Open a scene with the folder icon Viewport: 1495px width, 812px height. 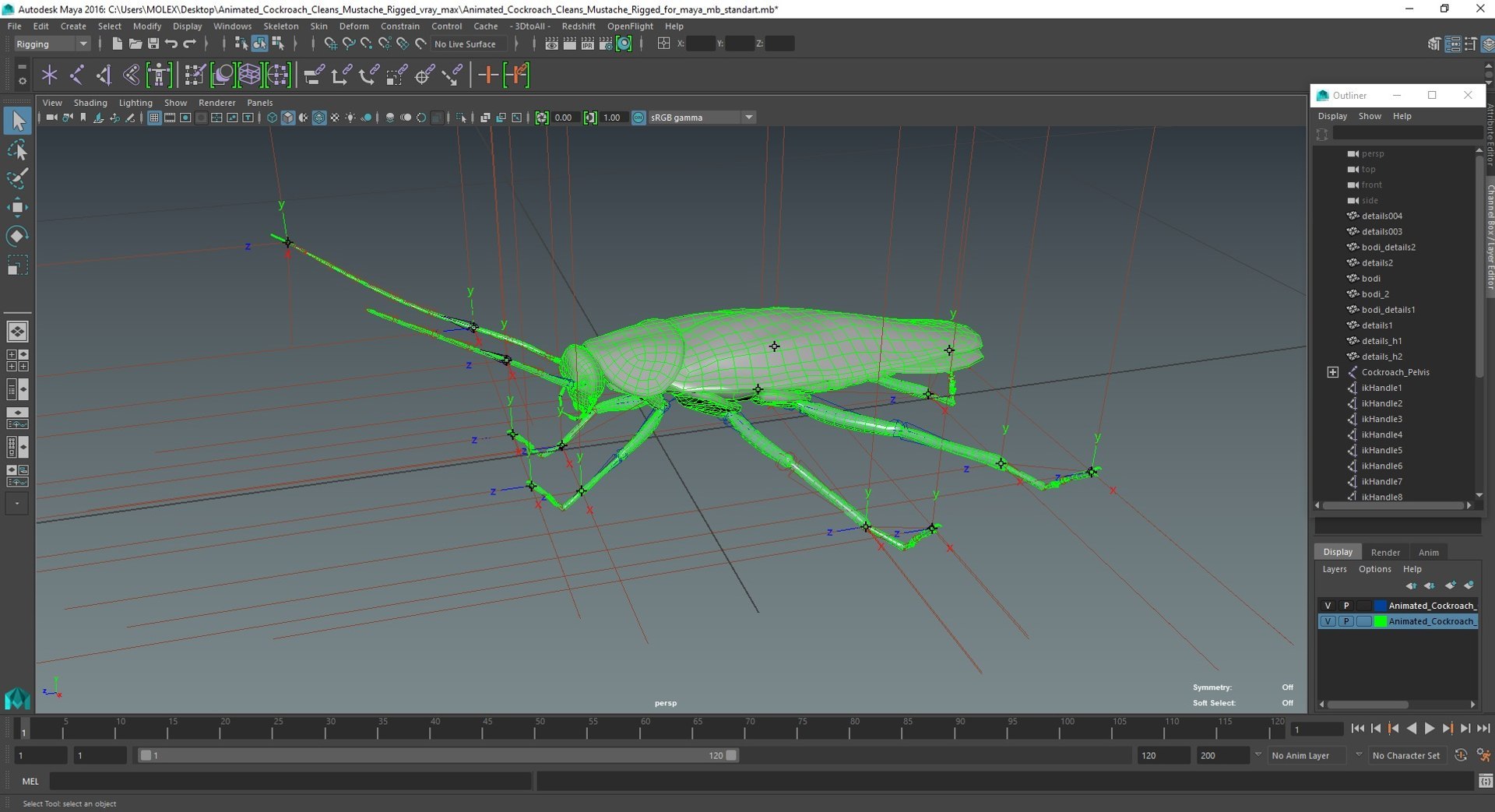(x=135, y=44)
